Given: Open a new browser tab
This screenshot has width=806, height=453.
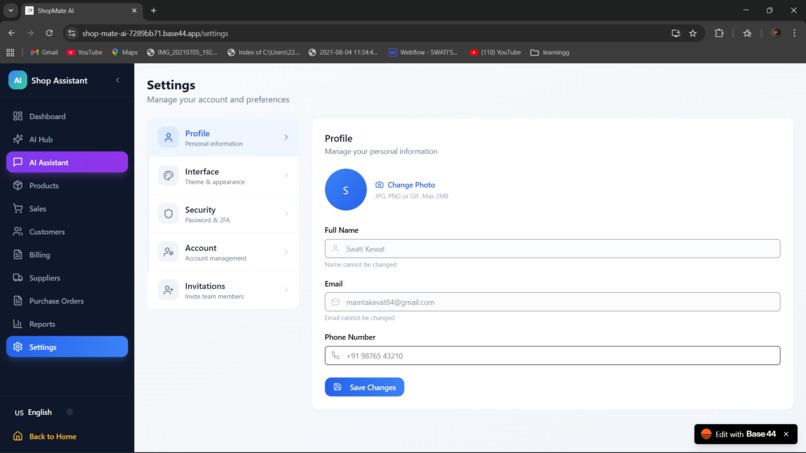Looking at the screenshot, I should click(x=153, y=10).
